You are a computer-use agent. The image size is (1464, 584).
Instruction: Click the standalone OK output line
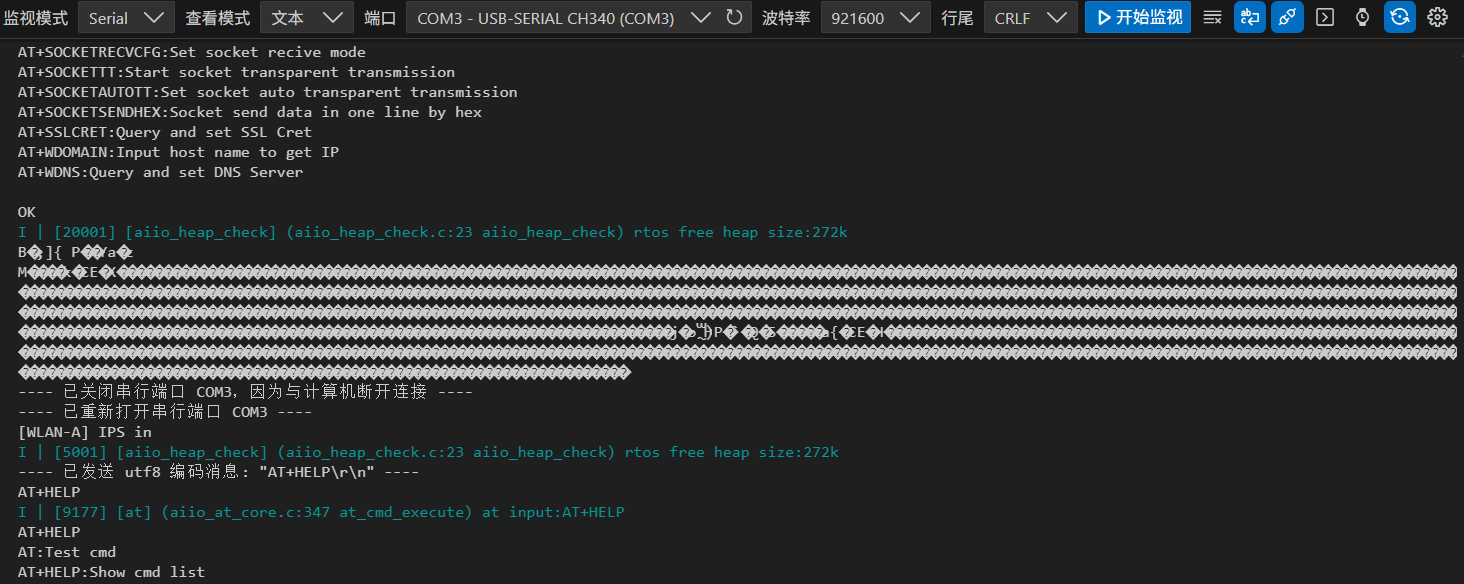tap(27, 212)
